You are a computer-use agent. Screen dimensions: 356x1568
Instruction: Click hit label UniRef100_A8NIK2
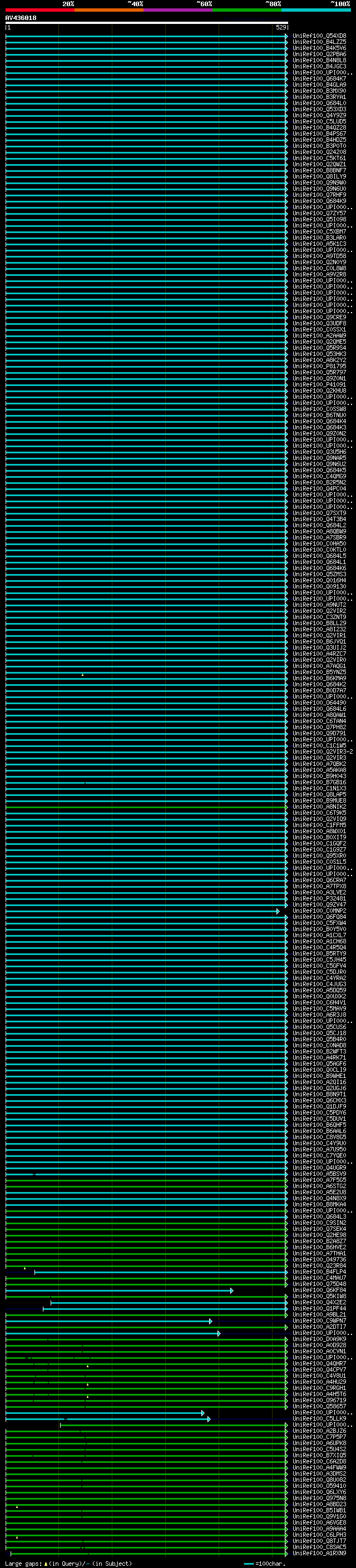[x=319, y=807]
